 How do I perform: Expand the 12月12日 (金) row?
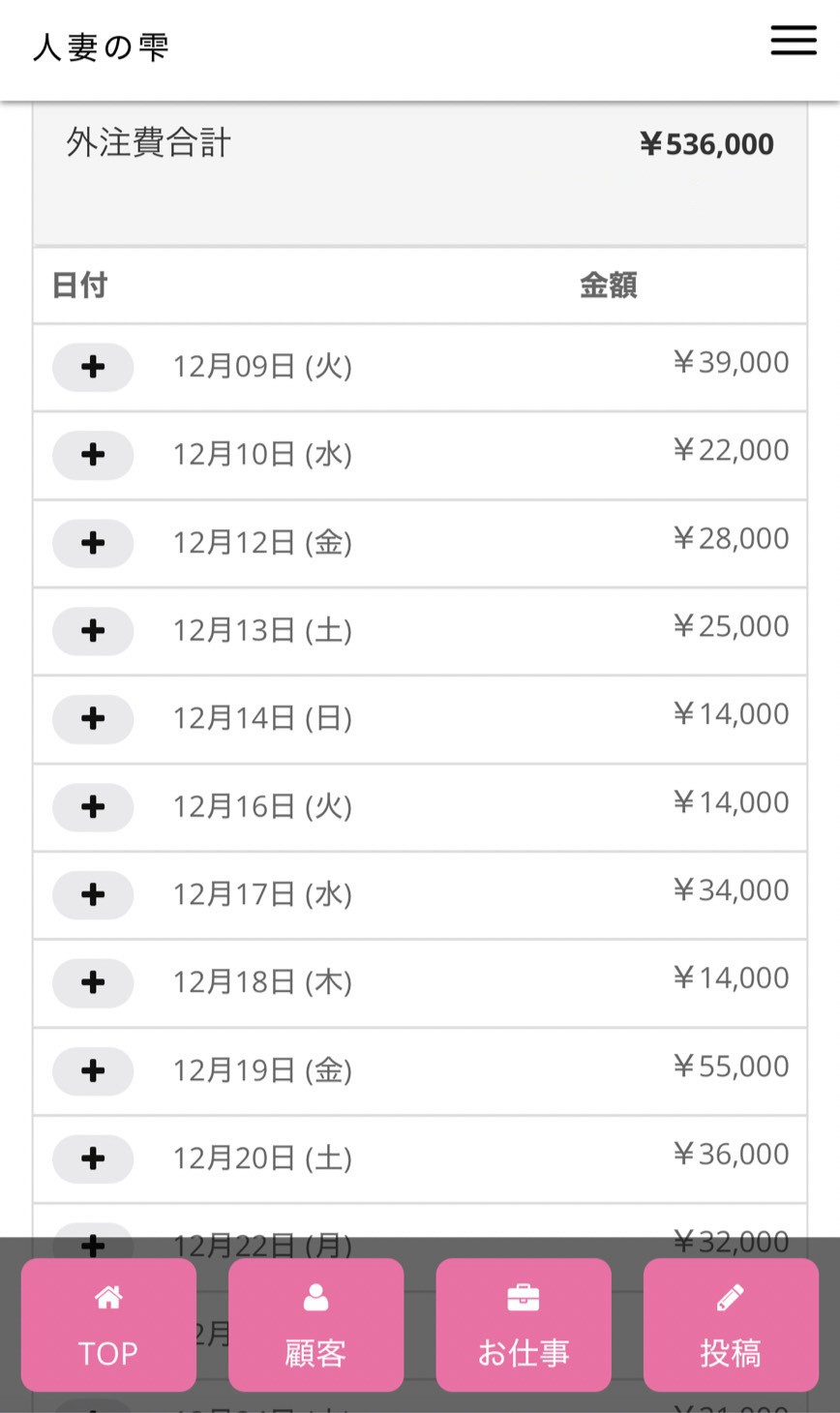(x=93, y=543)
